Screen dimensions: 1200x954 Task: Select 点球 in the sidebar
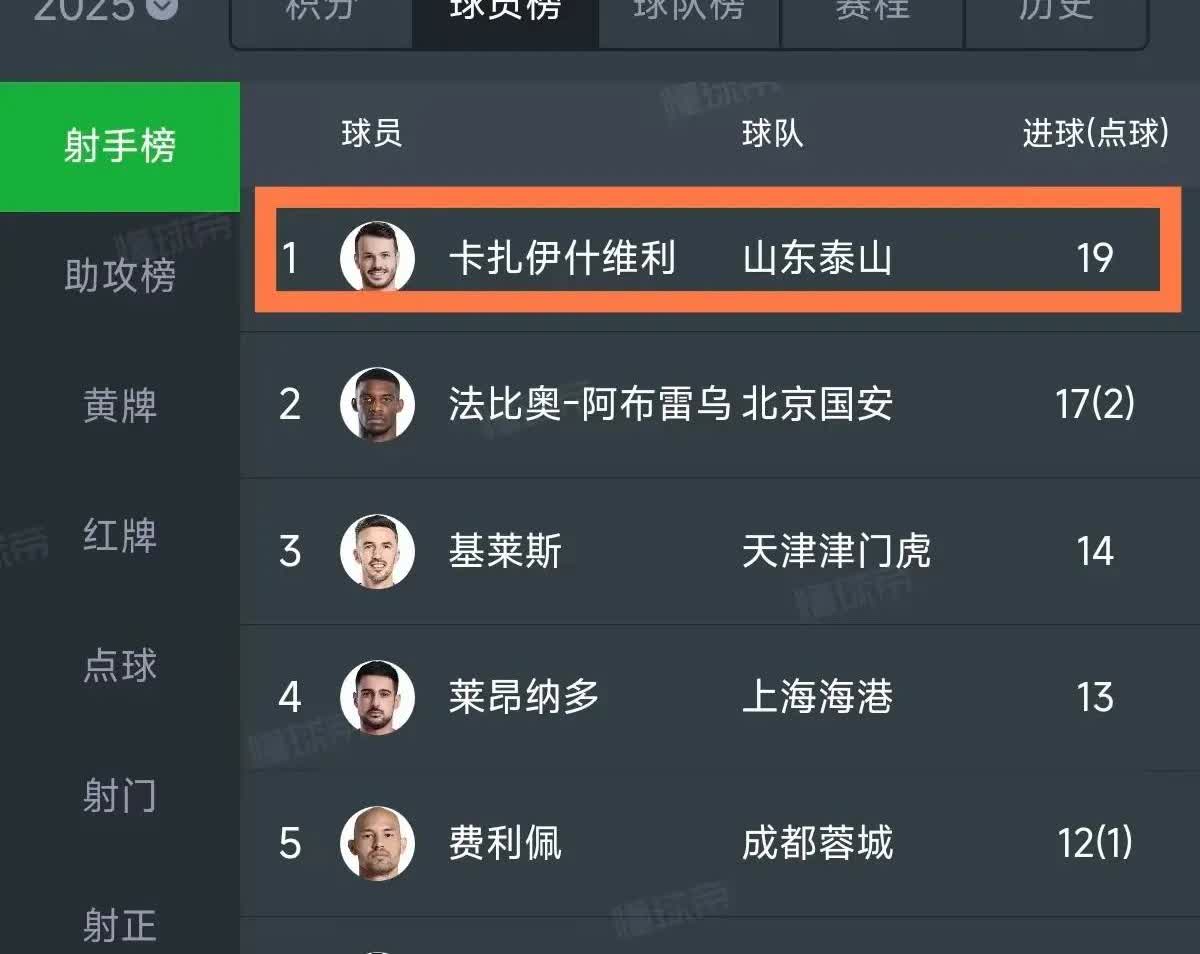120,666
